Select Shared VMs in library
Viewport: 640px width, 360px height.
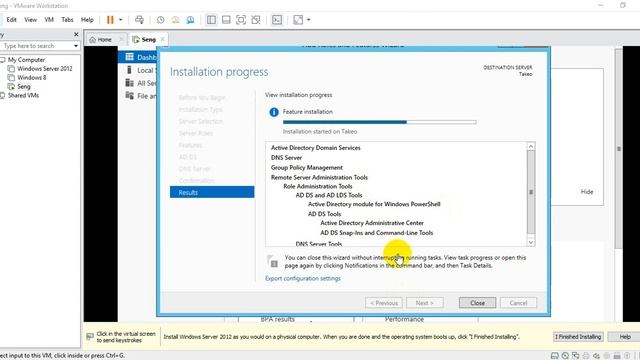click(x=23, y=96)
